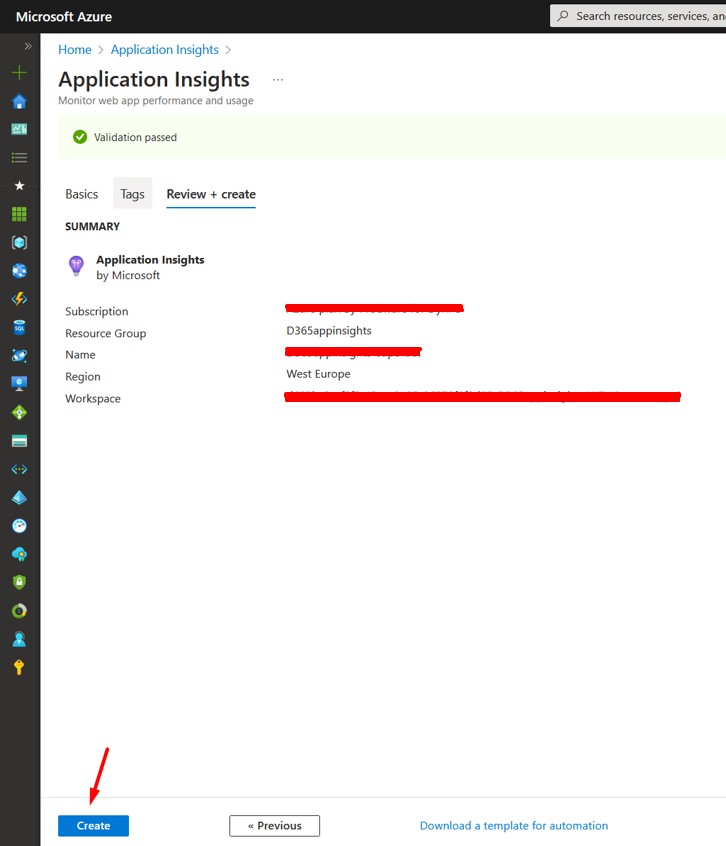Click the Microsoft Azure logo text
This screenshot has width=726, height=846.
(x=64, y=17)
